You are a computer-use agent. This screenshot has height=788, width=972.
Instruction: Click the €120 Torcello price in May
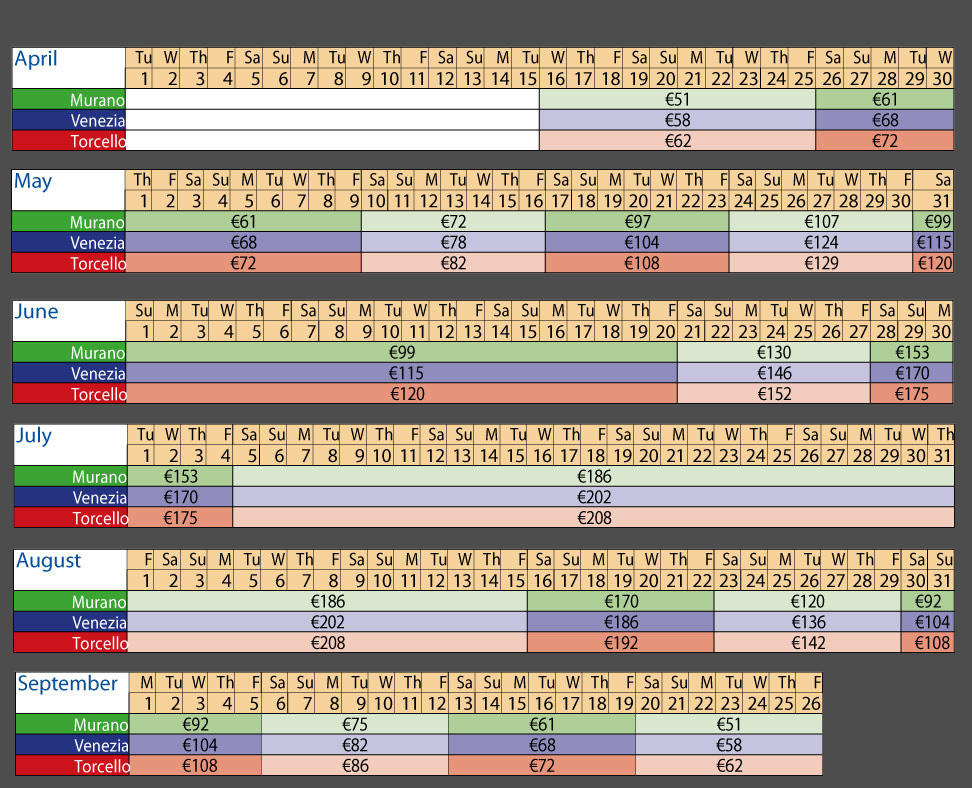click(x=933, y=263)
